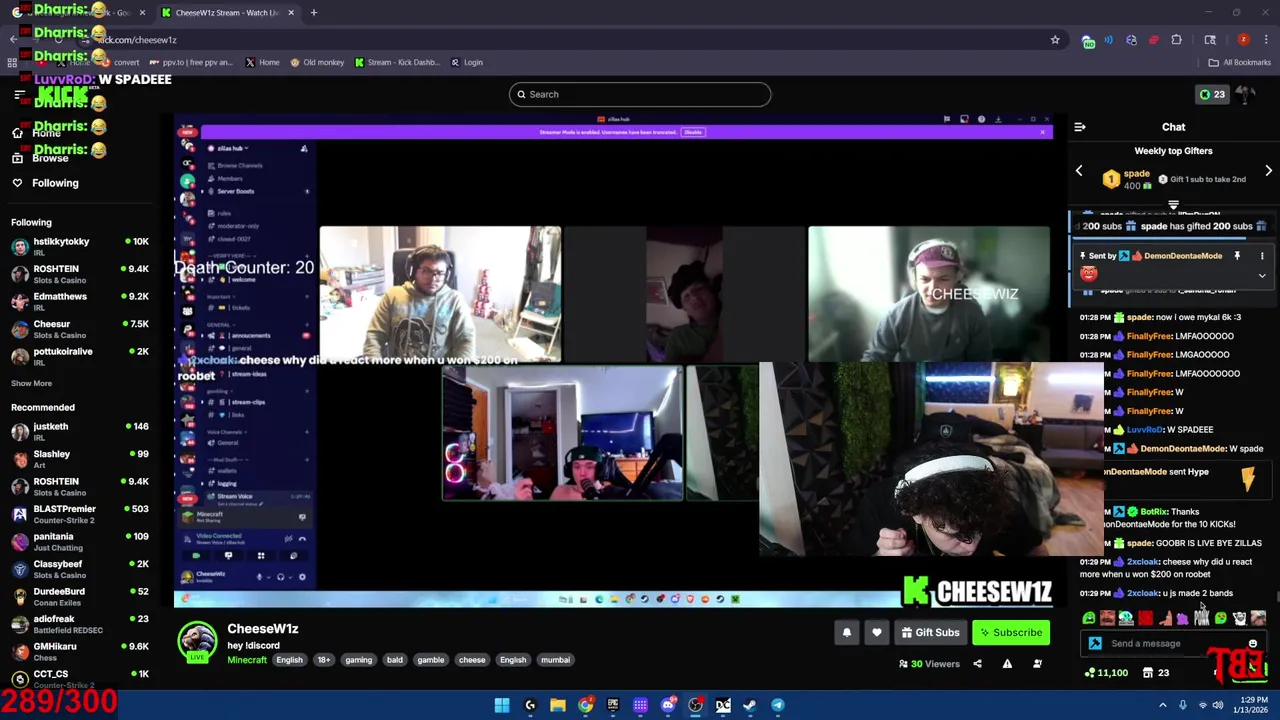Open recommended channel Slashley
This screenshot has height=720, width=1280.
pyautogui.click(x=80, y=459)
